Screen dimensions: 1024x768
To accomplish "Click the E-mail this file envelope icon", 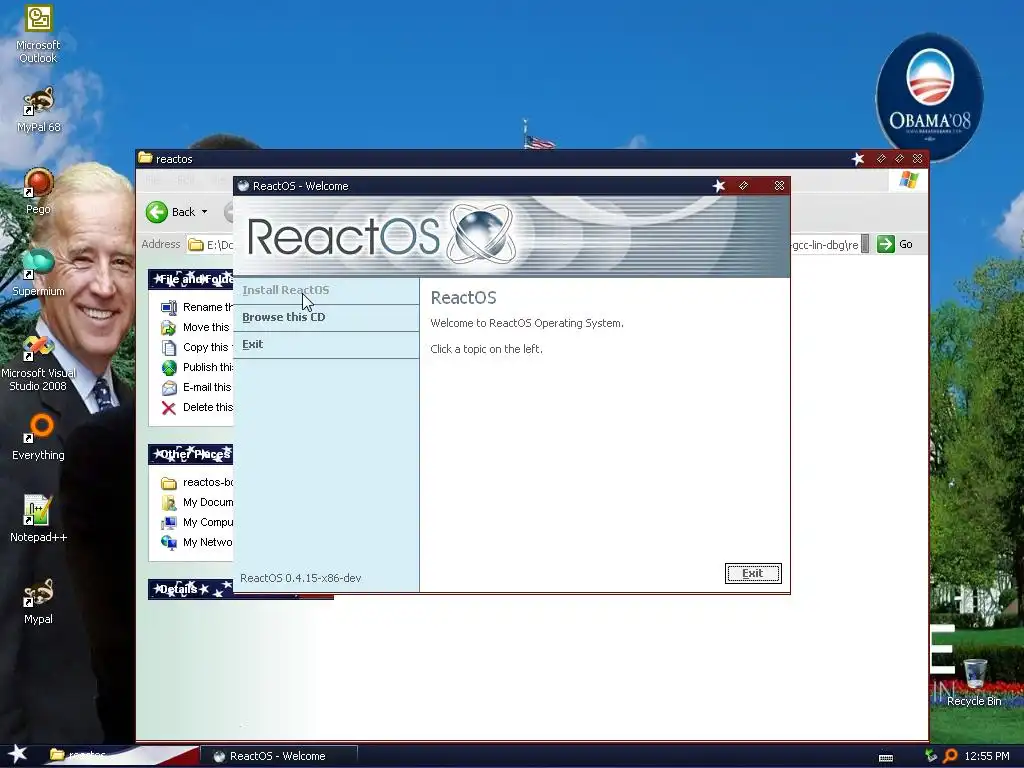I will [168, 387].
